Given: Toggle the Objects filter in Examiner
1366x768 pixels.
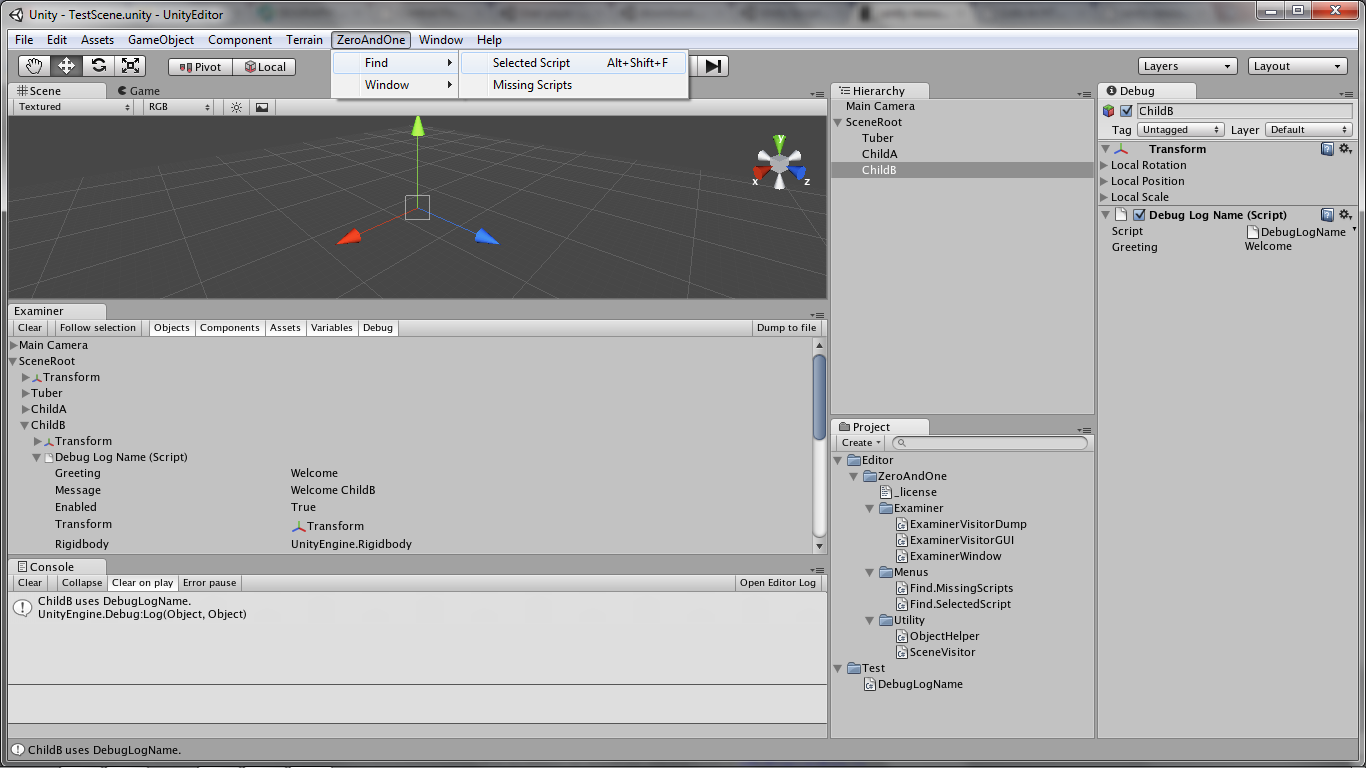Looking at the screenshot, I should 171,328.
